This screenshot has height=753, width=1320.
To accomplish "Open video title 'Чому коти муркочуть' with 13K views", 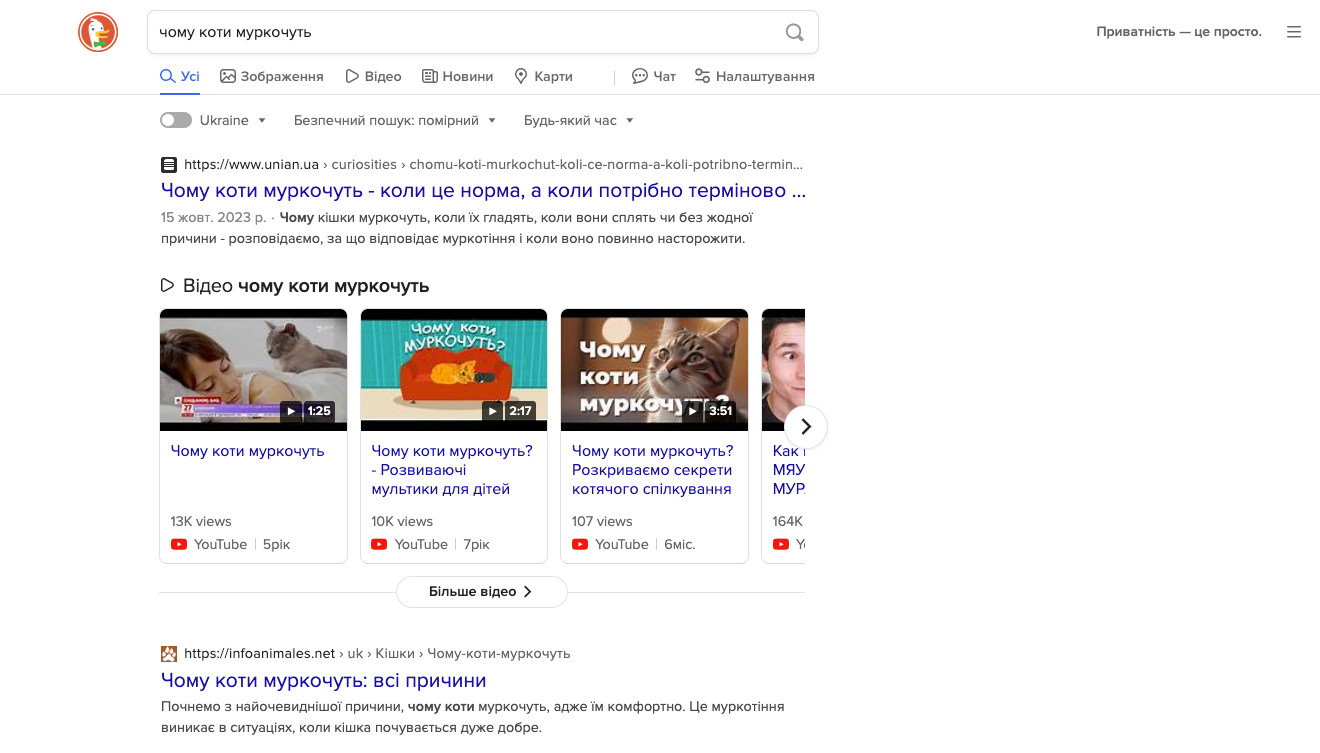I will tap(247, 451).
